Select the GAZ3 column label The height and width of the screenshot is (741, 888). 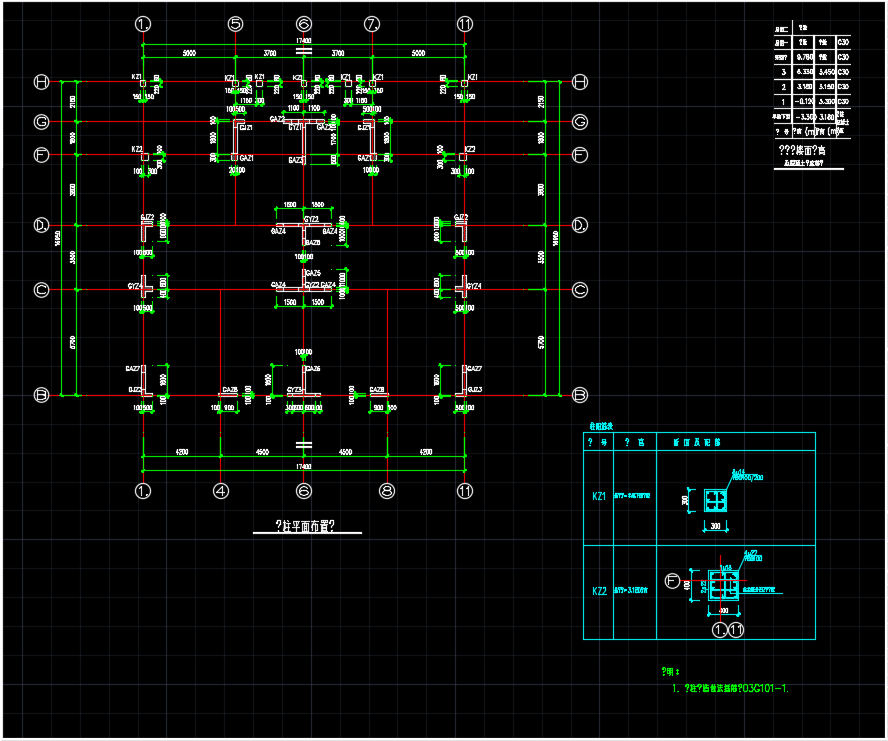click(x=296, y=160)
